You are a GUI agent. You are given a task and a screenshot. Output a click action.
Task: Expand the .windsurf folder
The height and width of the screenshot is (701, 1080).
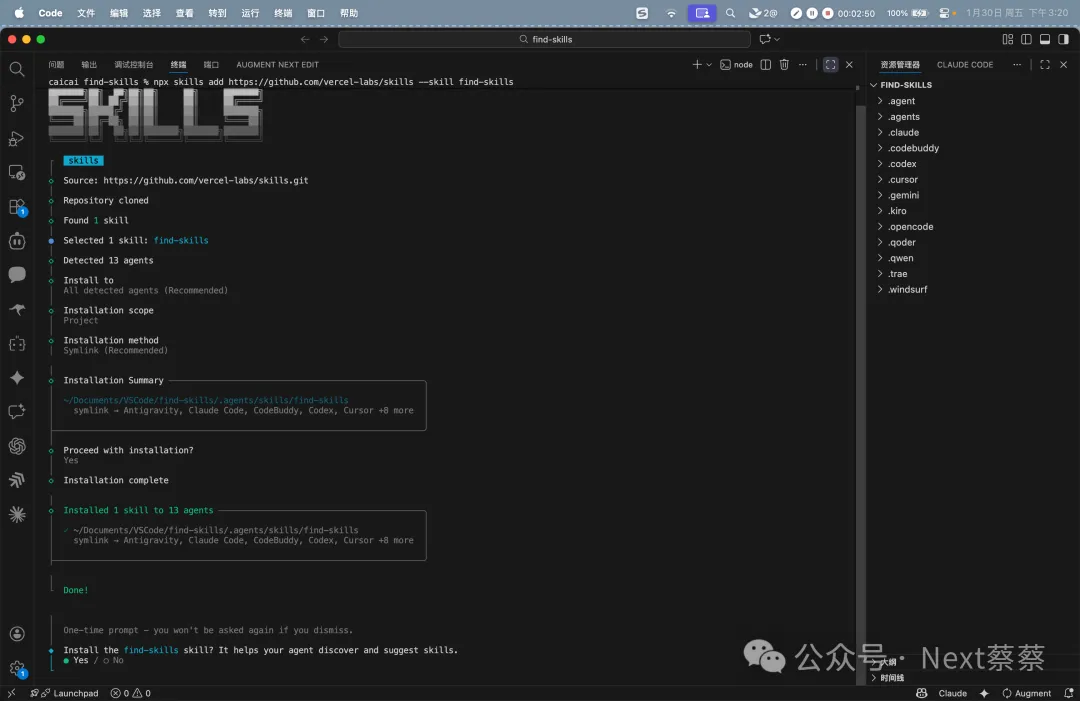(907, 290)
